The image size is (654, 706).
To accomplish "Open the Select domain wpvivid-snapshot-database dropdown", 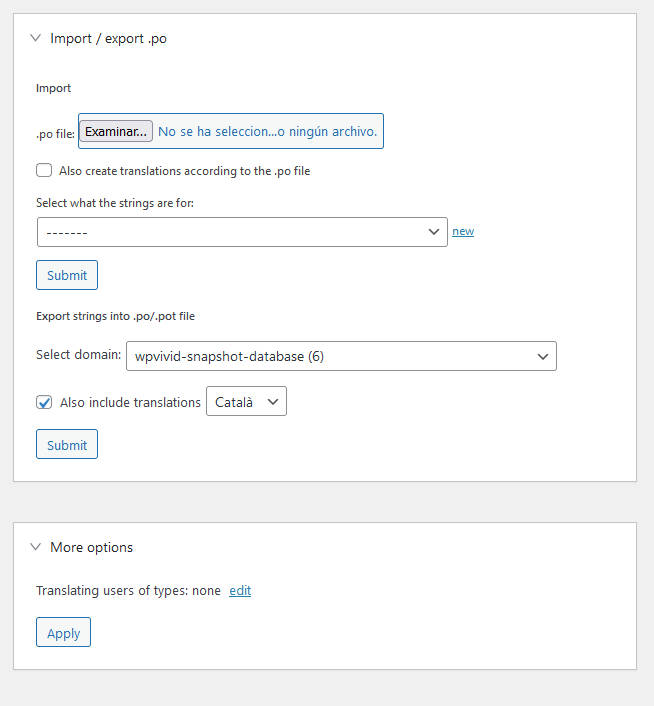I will (341, 356).
